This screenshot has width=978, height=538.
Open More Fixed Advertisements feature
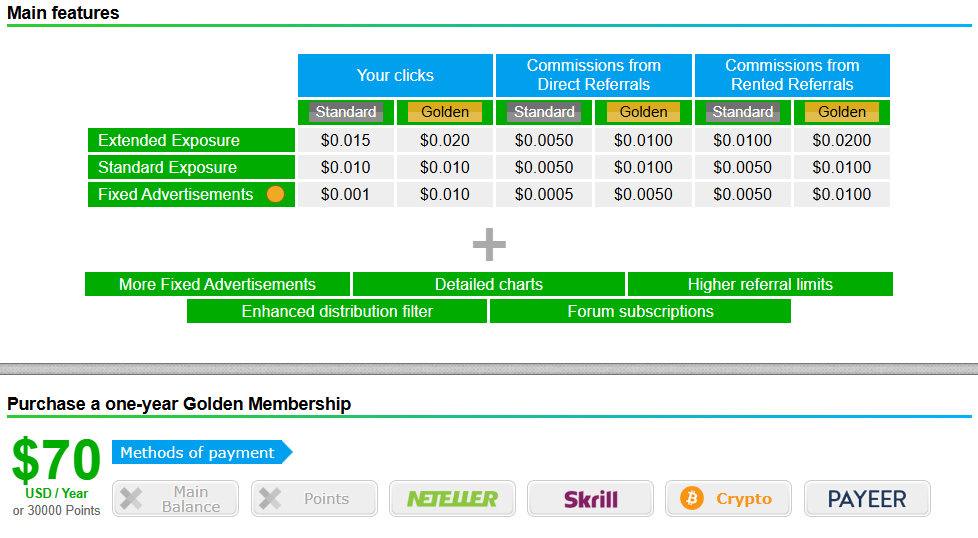pyautogui.click(x=217, y=284)
